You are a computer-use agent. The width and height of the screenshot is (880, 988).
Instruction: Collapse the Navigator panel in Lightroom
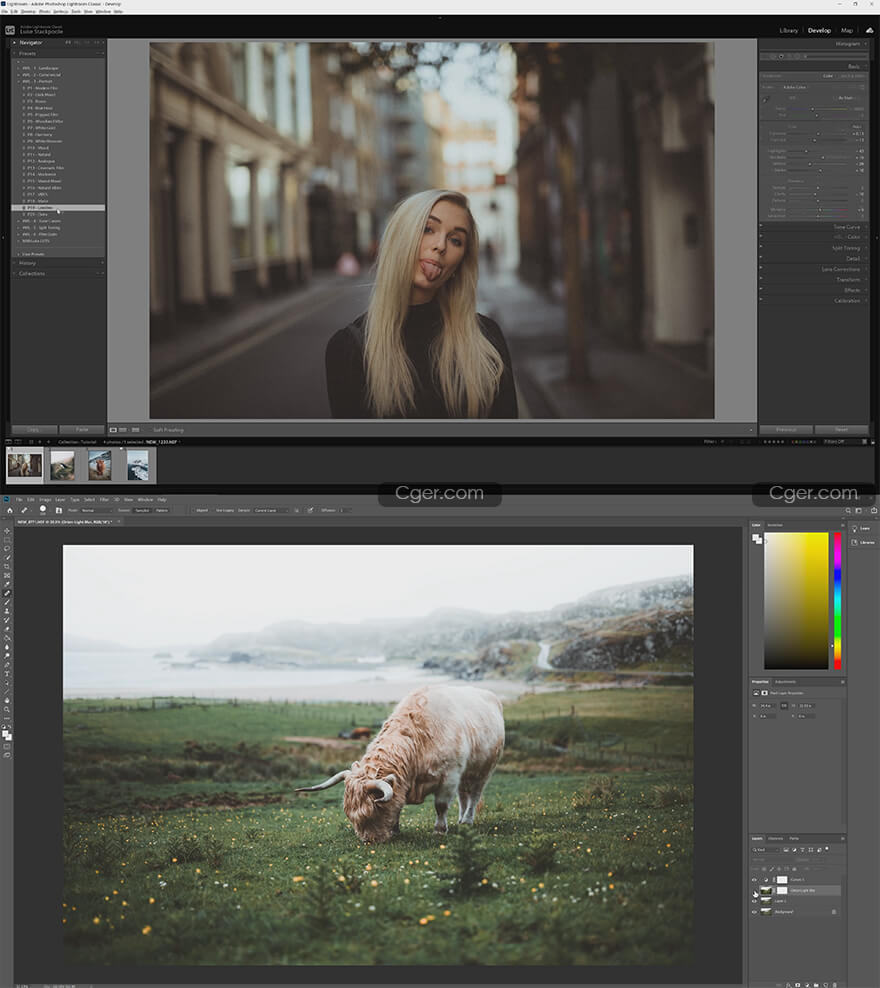14,43
